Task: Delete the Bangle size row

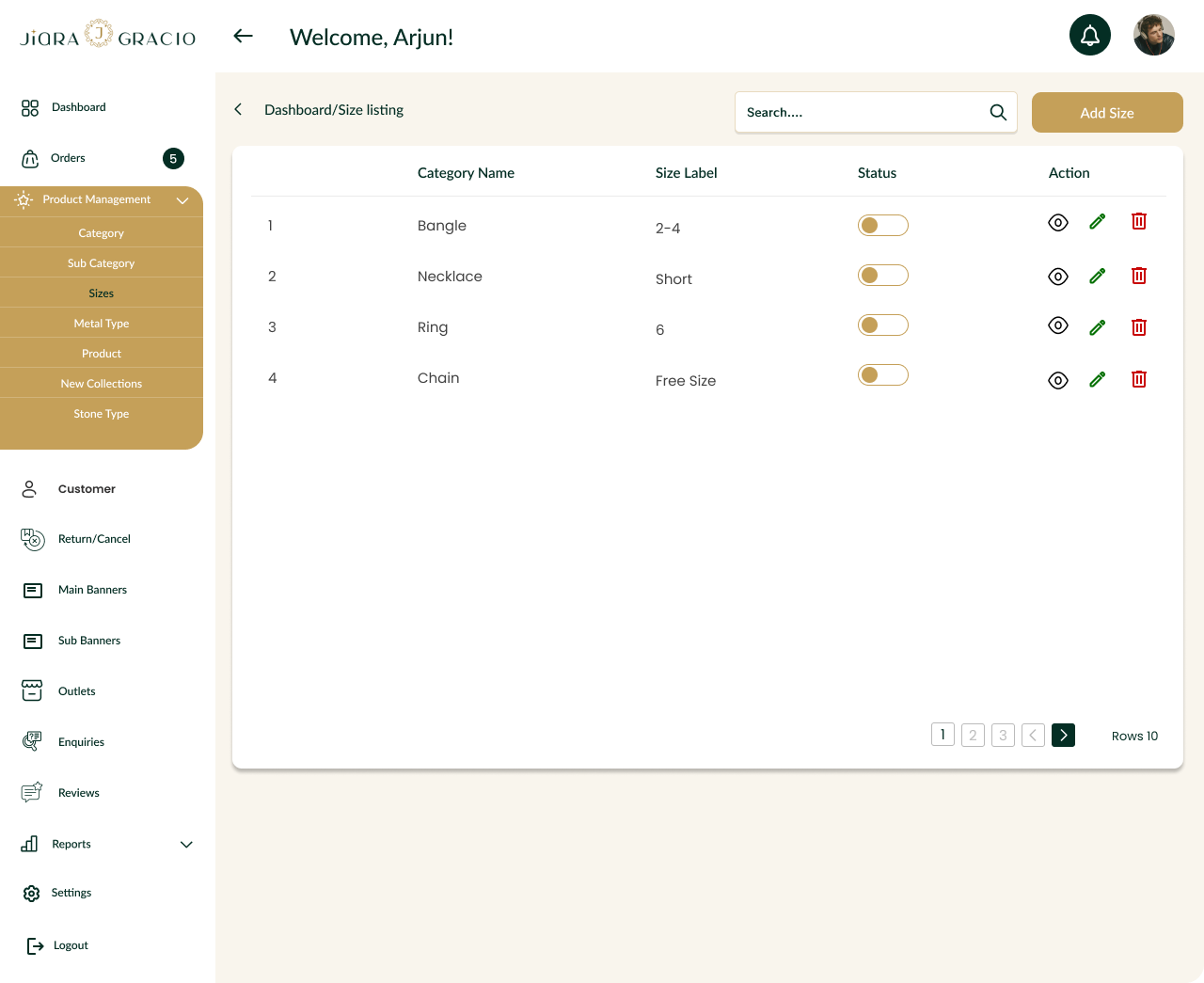Action: click(x=1139, y=221)
